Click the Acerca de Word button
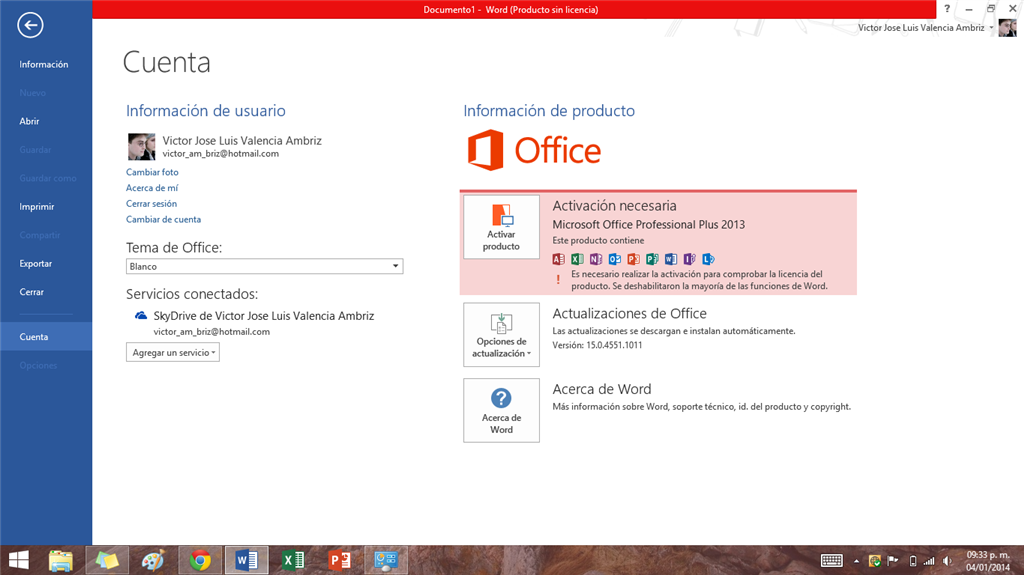The width and height of the screenshot is (1024, 575). click(x=502, y=410)
